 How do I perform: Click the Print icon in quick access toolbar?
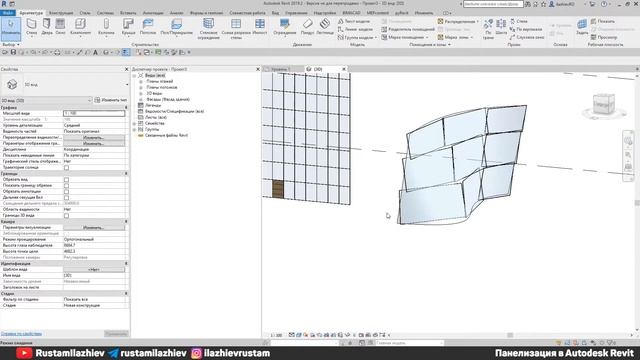tap(57, 52)
